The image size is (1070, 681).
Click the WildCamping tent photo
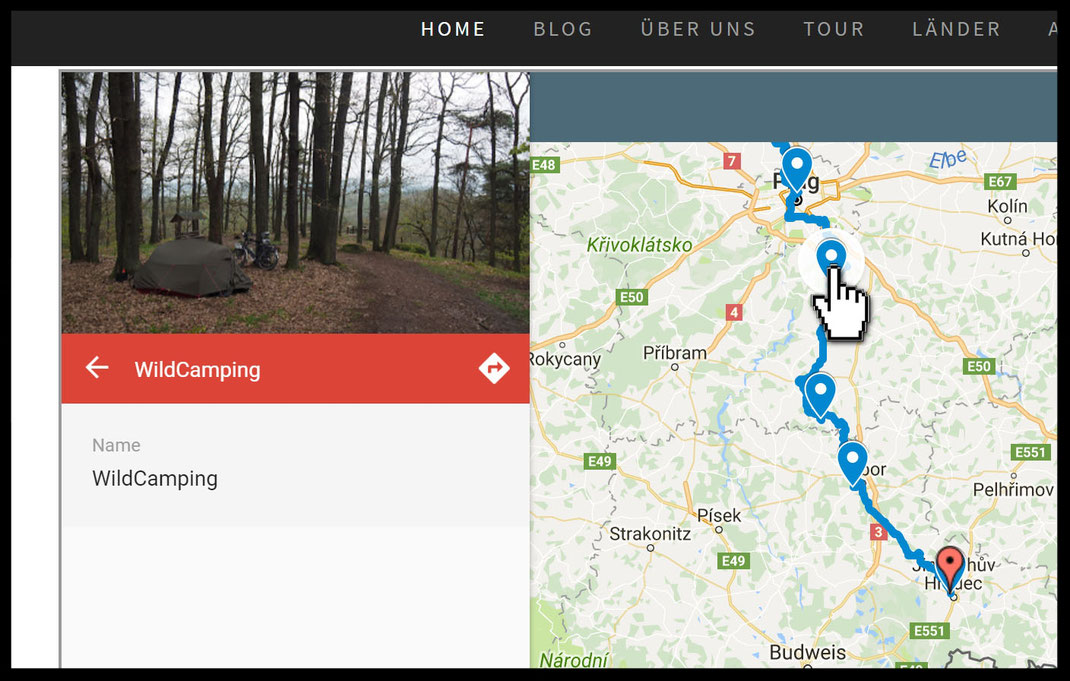click(x=295, y=203)
